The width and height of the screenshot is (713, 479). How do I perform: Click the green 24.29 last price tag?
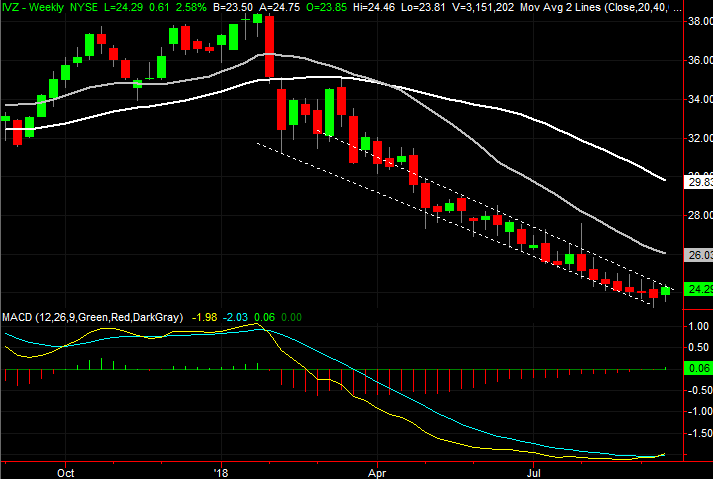(698, 289)
